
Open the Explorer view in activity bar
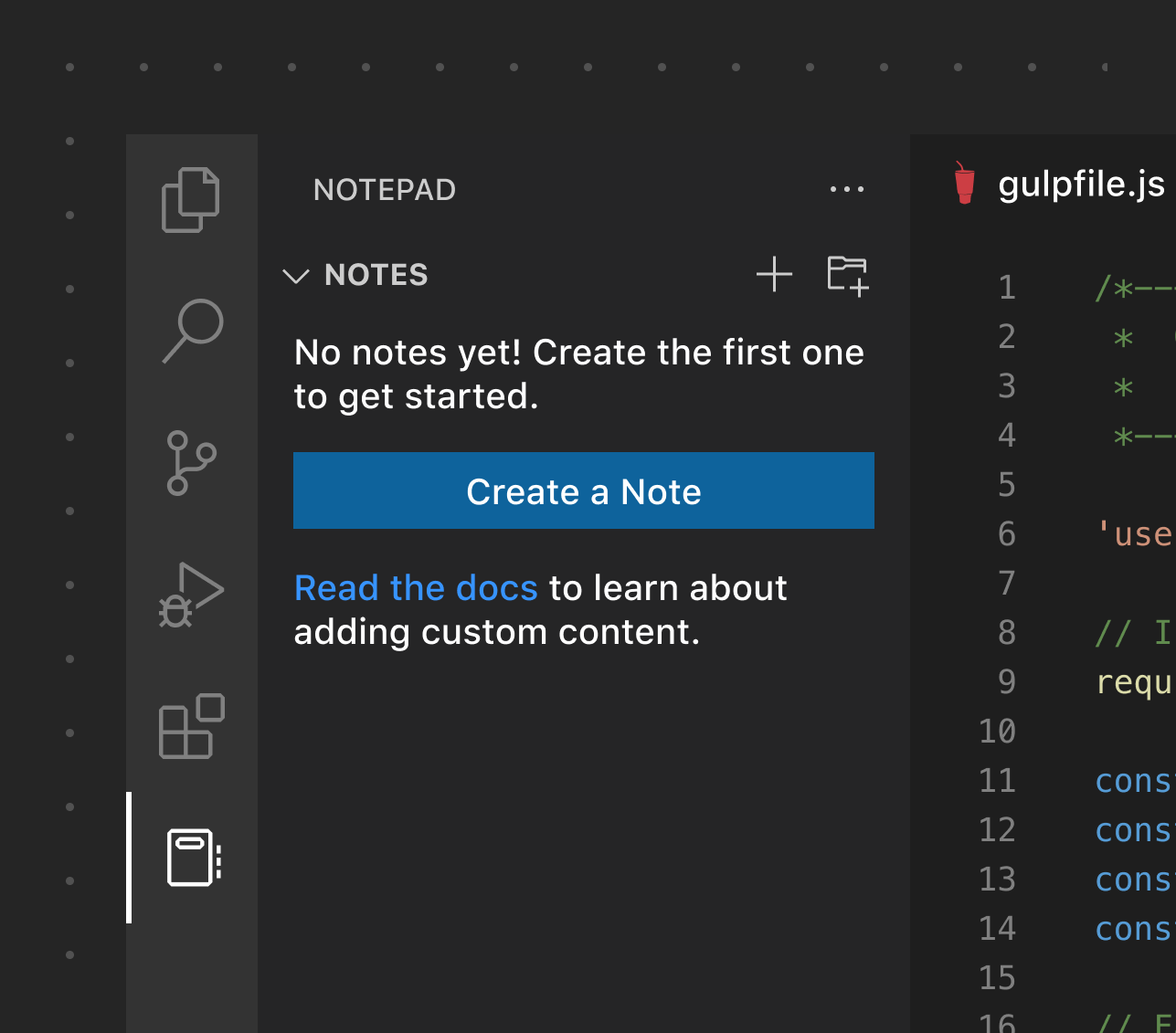click(191, 199)
